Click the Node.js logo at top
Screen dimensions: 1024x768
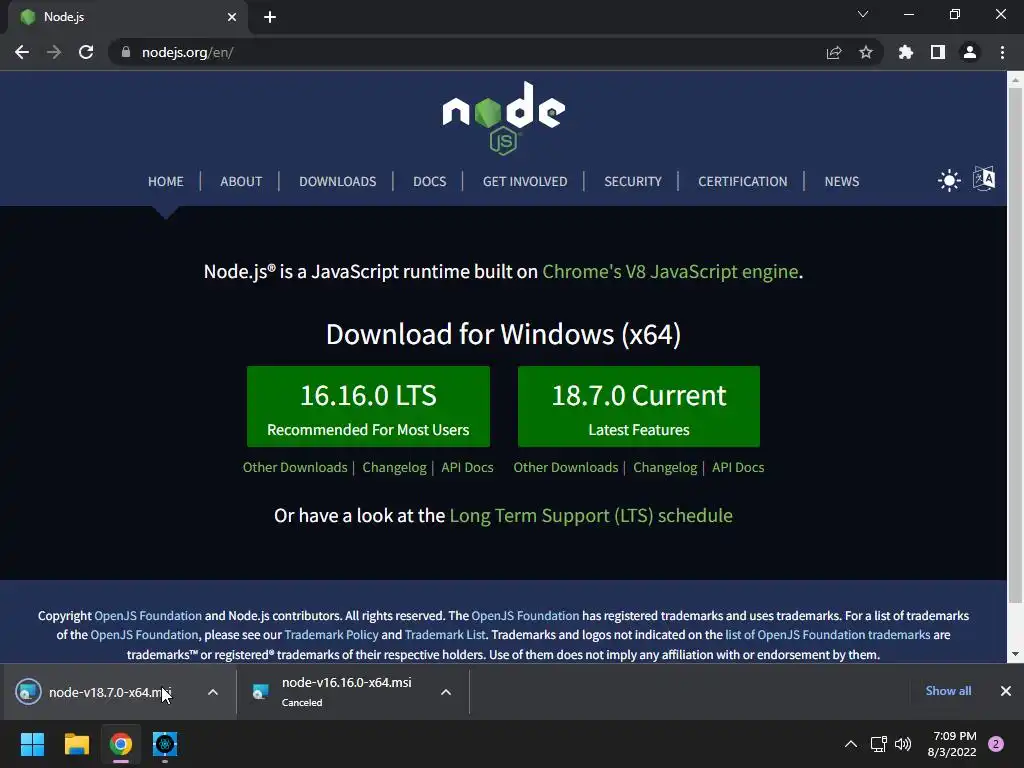coord(504,118)
